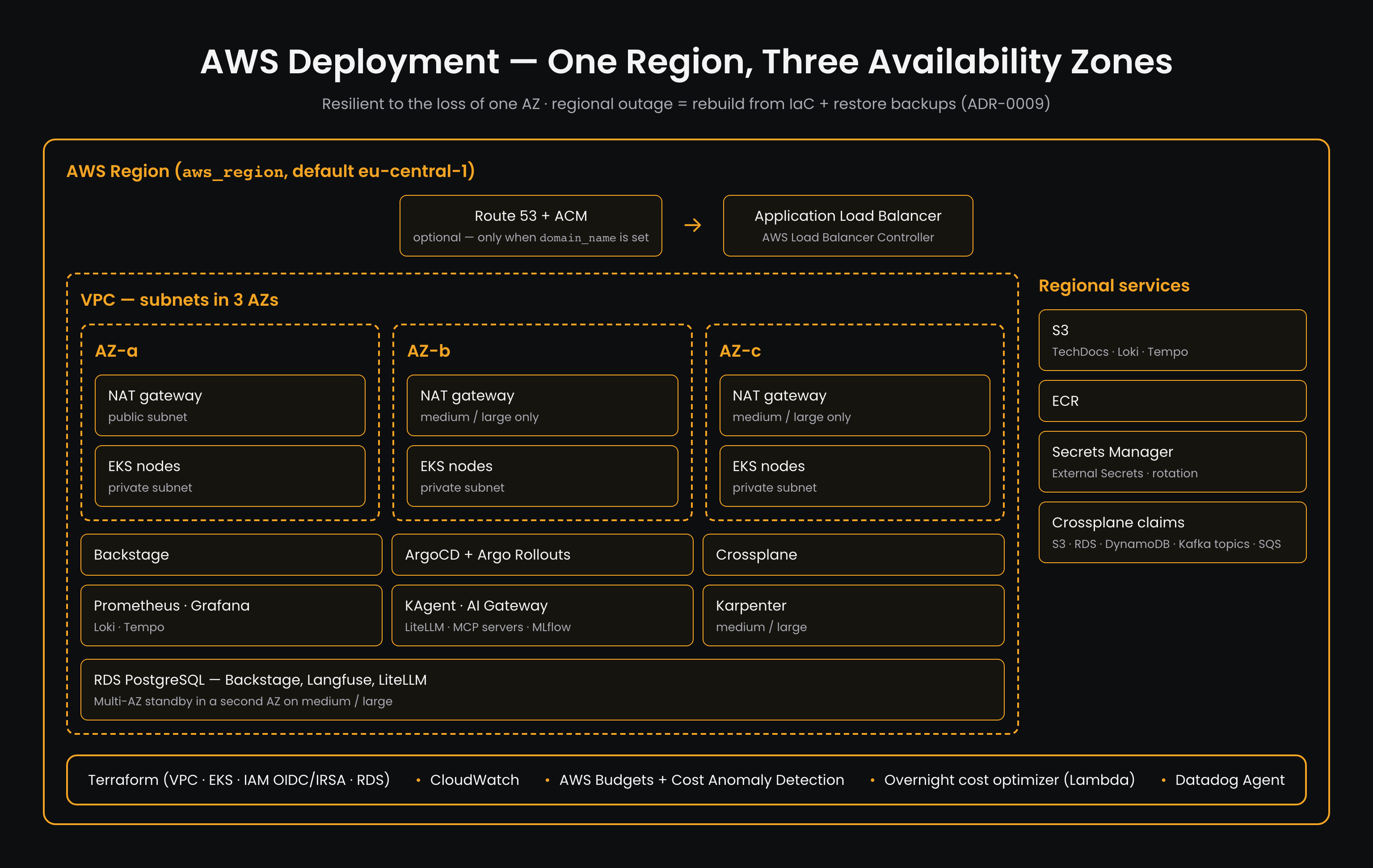Click the 'optional — only when domain_name is set' text
1373x868 pixels.
(x=531, y=237)
